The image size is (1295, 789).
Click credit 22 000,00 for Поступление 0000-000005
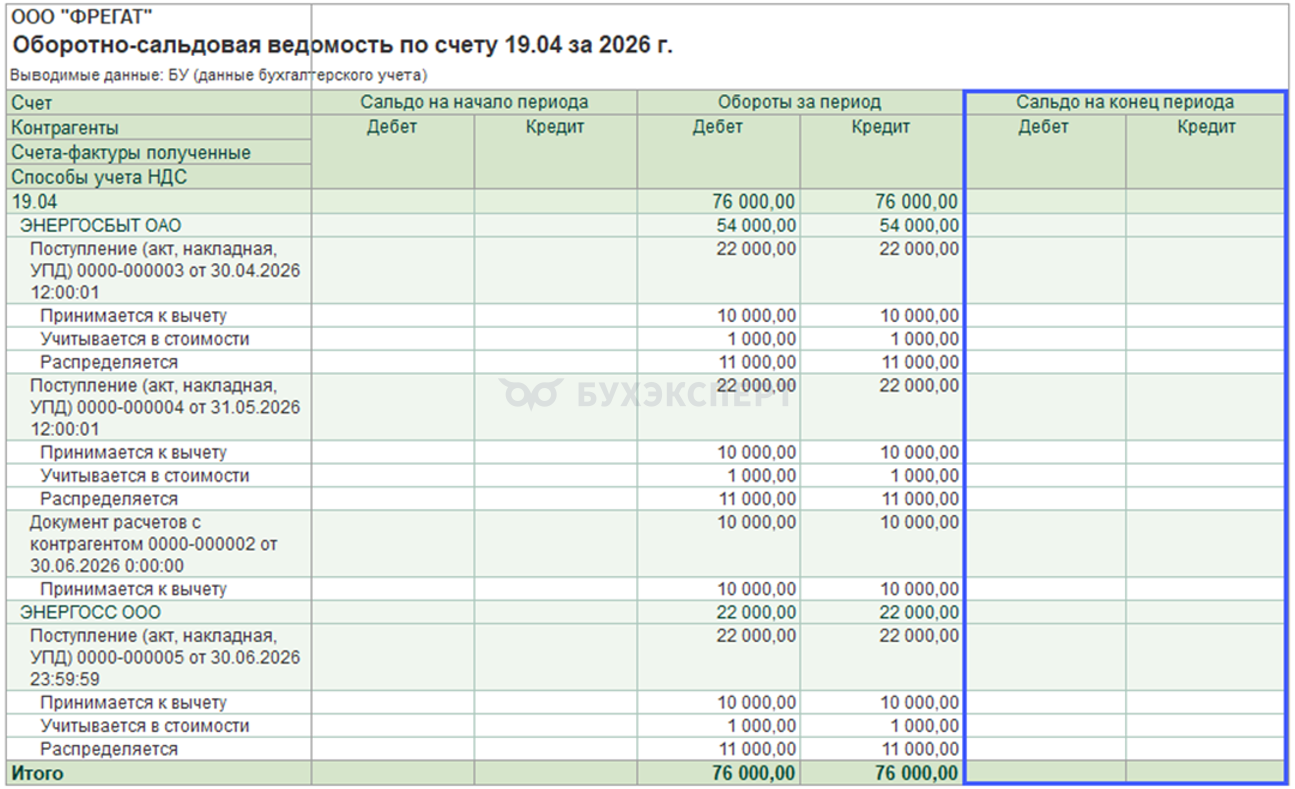919,636
